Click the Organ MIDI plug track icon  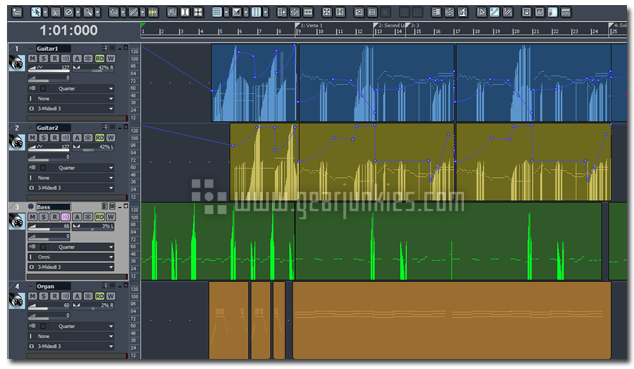coord(17,301)
